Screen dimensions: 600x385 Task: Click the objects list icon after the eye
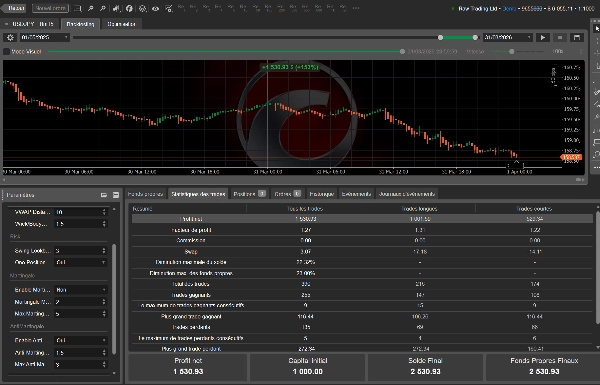[x=168, y=8]
